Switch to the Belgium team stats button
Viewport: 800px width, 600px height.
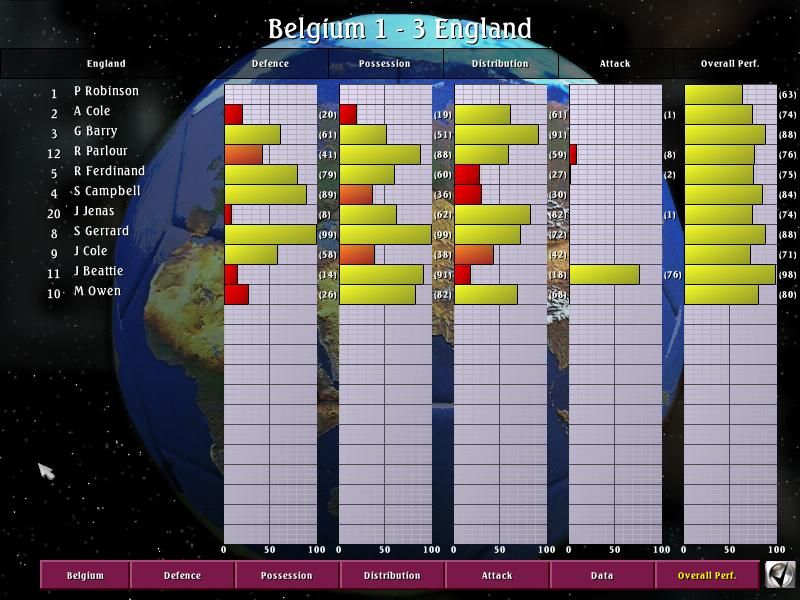click(x=85, y=575)
